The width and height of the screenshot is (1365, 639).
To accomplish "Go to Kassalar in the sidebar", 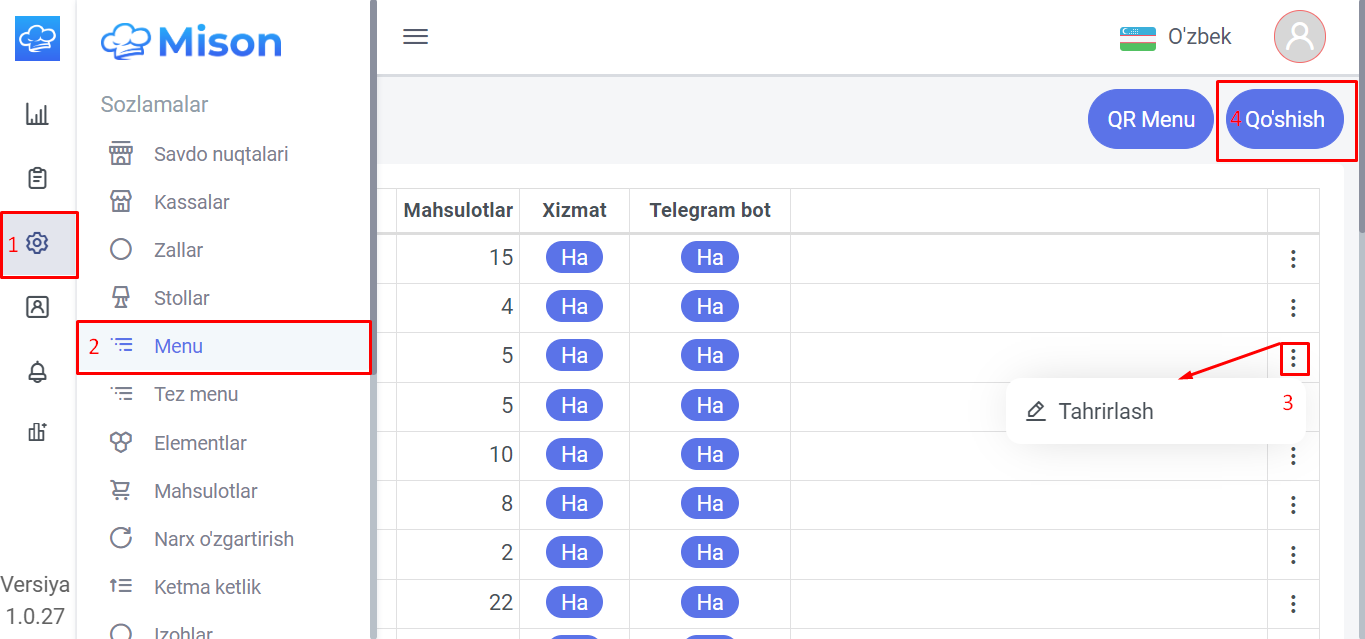I will click(x=224, y=202).
